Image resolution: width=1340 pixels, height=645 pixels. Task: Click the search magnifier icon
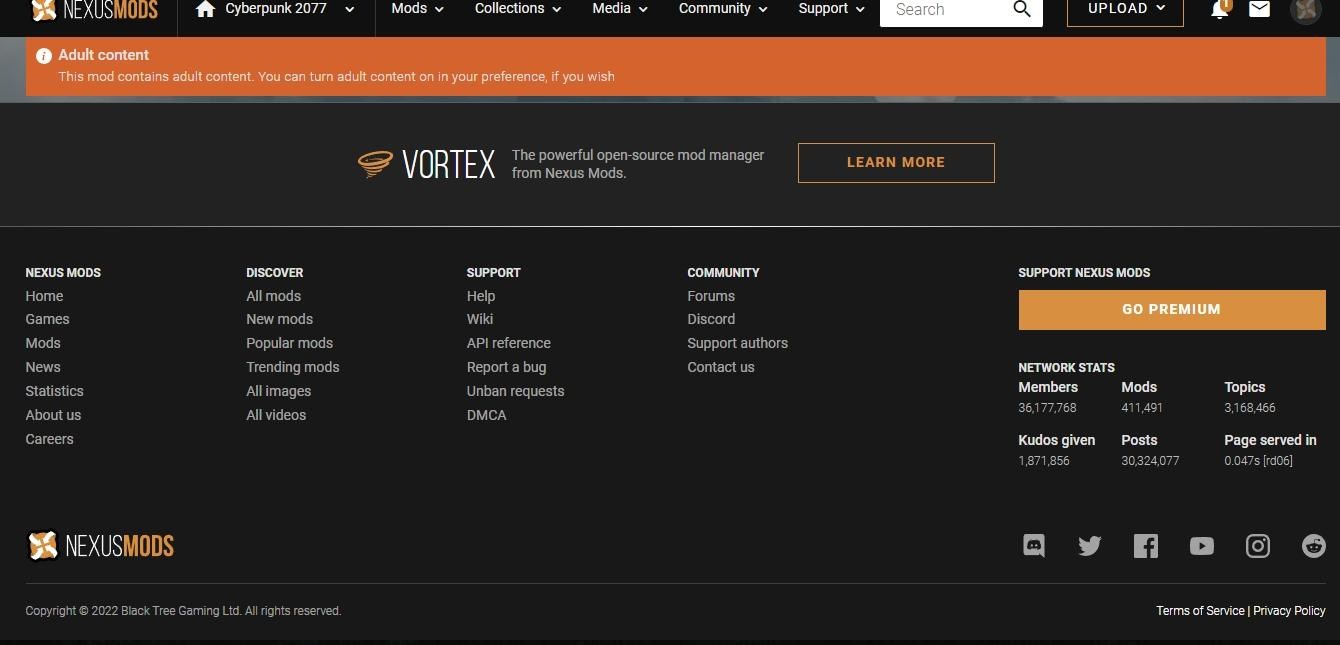tap(1022, 9)
